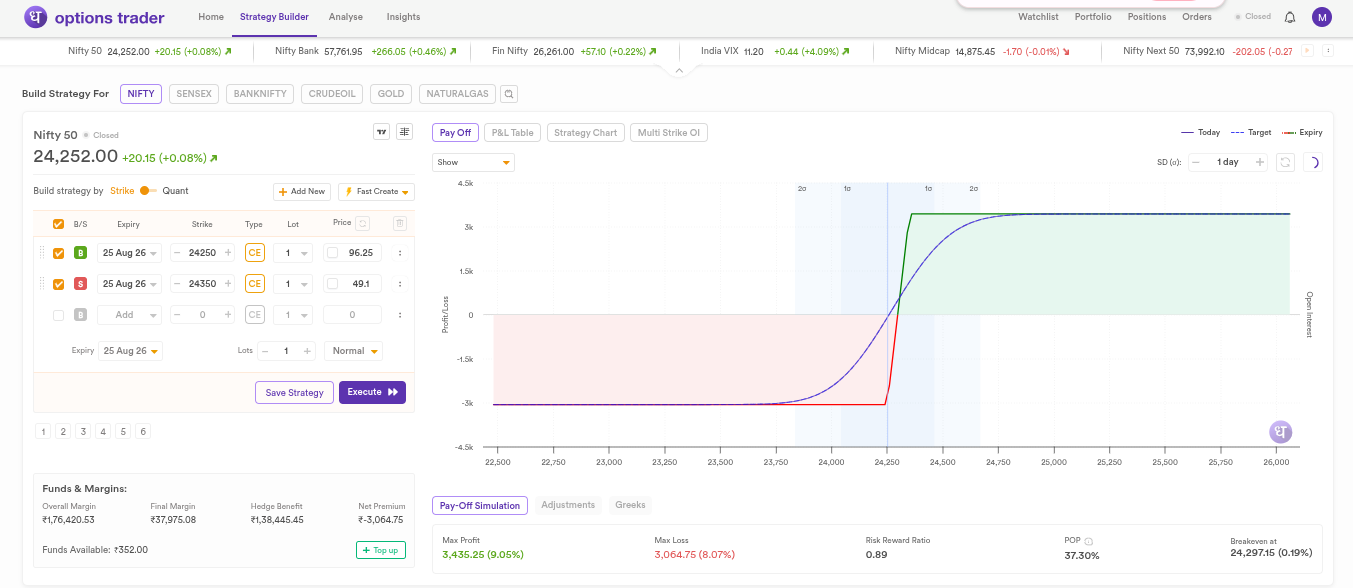Decrease the 24350 strike with minus
This screenshot has width=1353, height=588.
point(178,284)
